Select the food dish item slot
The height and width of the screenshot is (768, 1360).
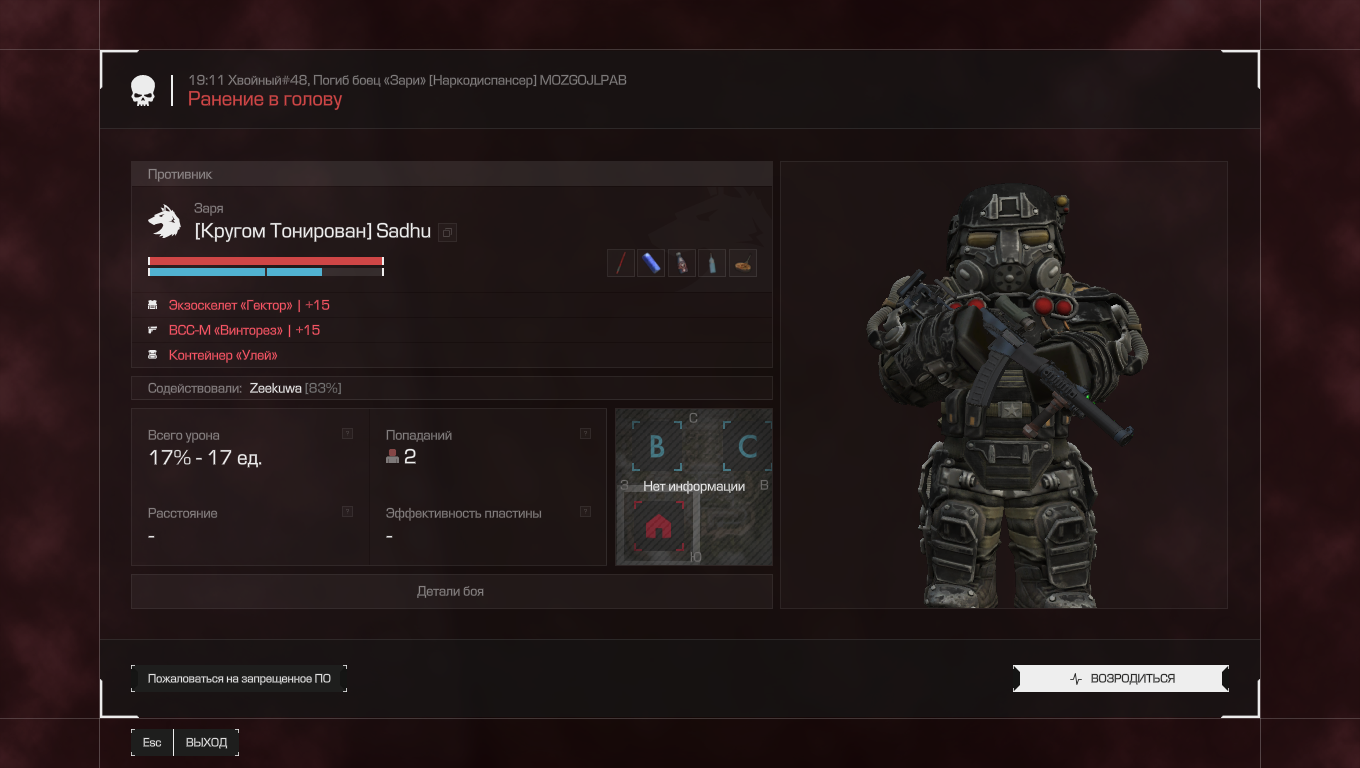click(743, 263)
